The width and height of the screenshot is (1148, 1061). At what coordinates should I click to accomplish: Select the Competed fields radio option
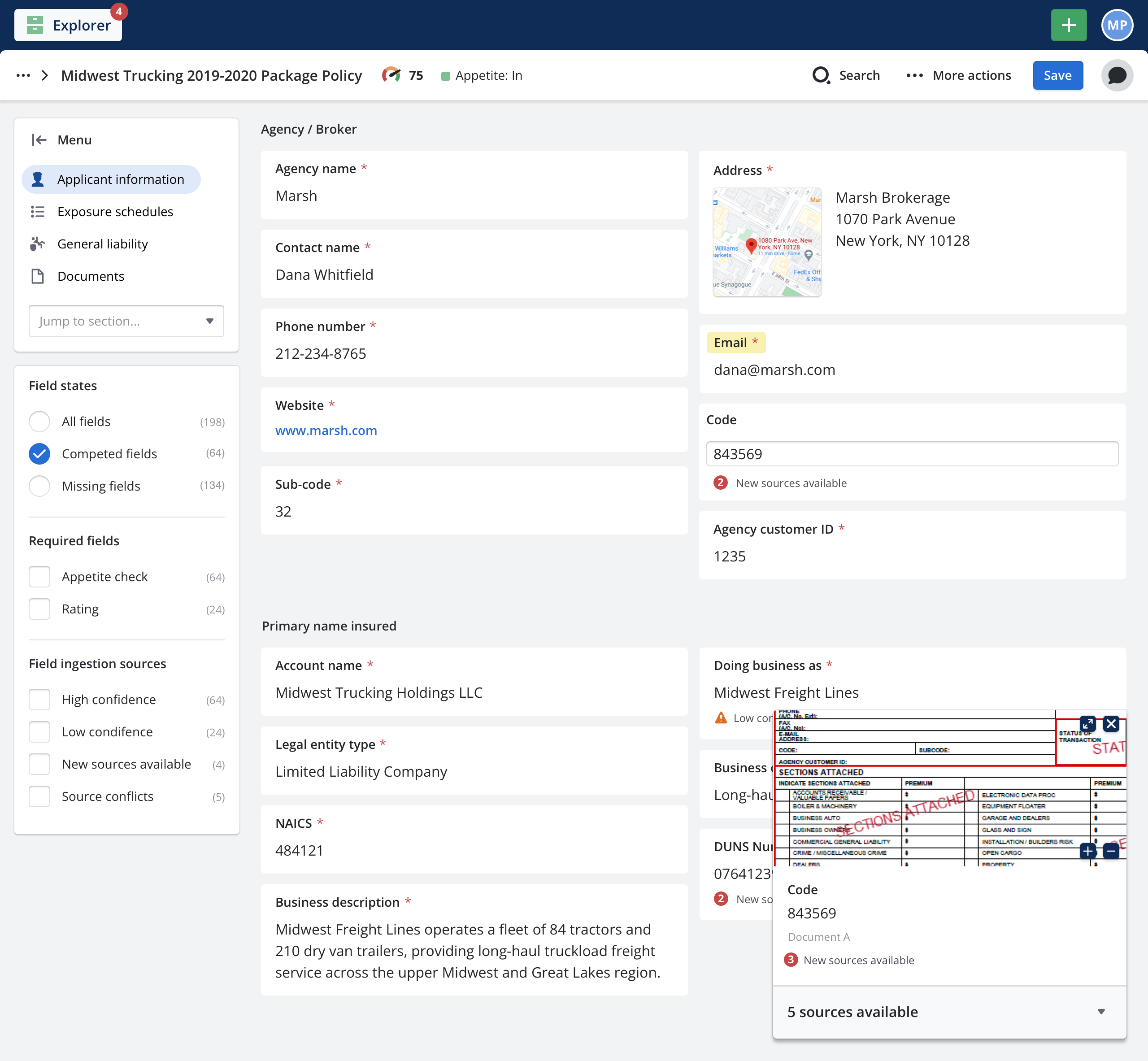click(x=39, y=453)
